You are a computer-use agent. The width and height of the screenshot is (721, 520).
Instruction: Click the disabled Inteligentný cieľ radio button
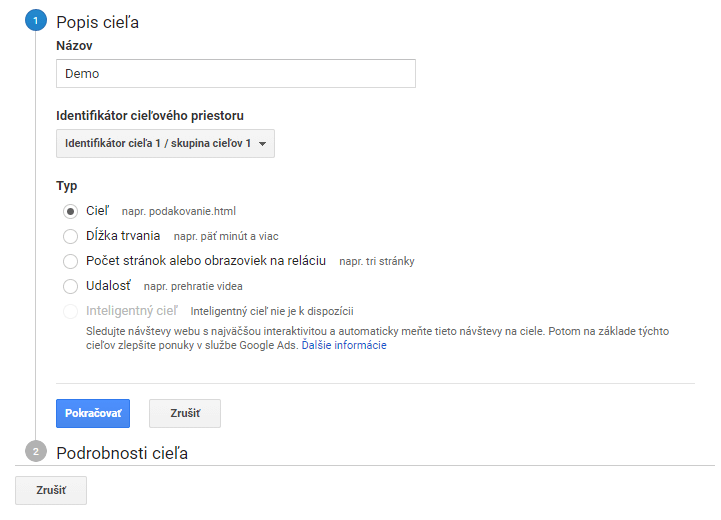tap(70, 311)
